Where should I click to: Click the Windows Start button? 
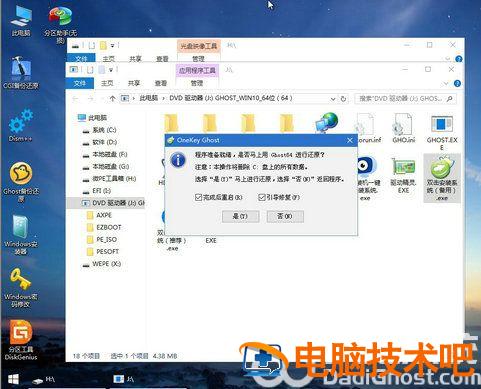pos(13,380)
